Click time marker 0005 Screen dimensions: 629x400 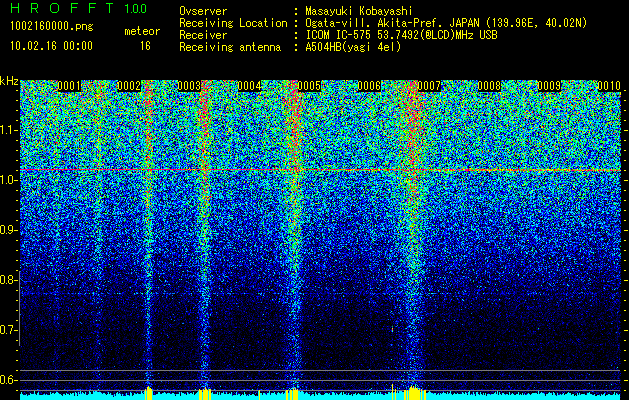pos(309,86)
